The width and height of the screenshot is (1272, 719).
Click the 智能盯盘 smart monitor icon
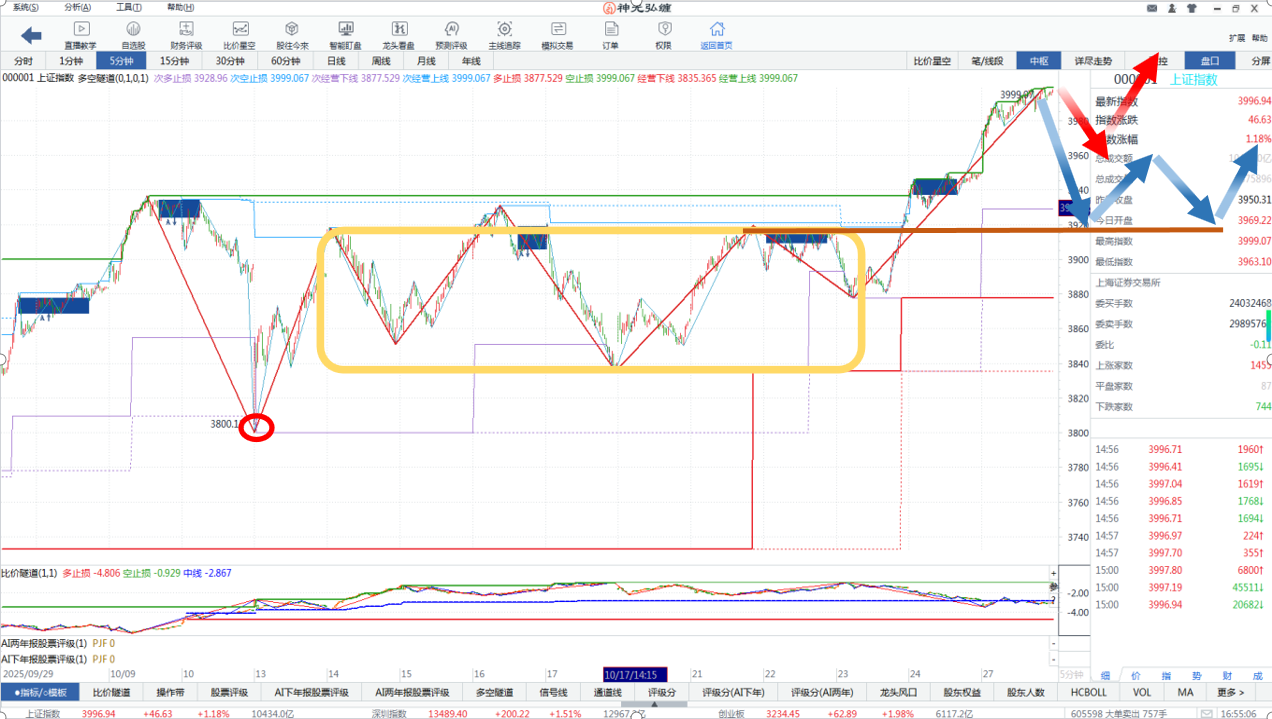[346, 35]
